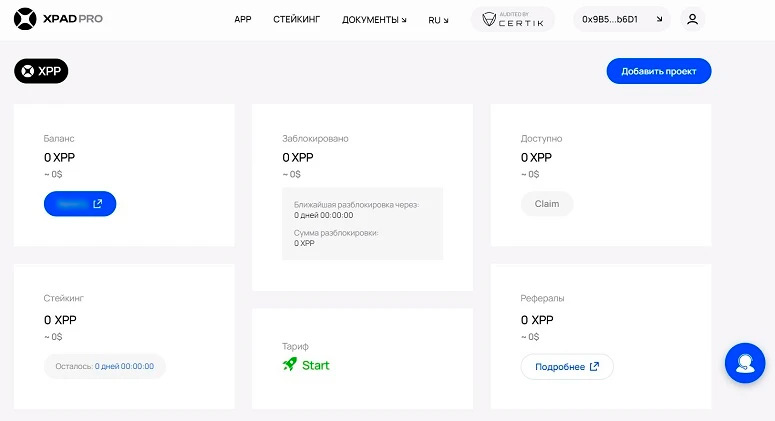Image resolution: width=775 pixels, height=421 pixels.
Task: Click the Start tariff label
Action: tap(315, 365)
